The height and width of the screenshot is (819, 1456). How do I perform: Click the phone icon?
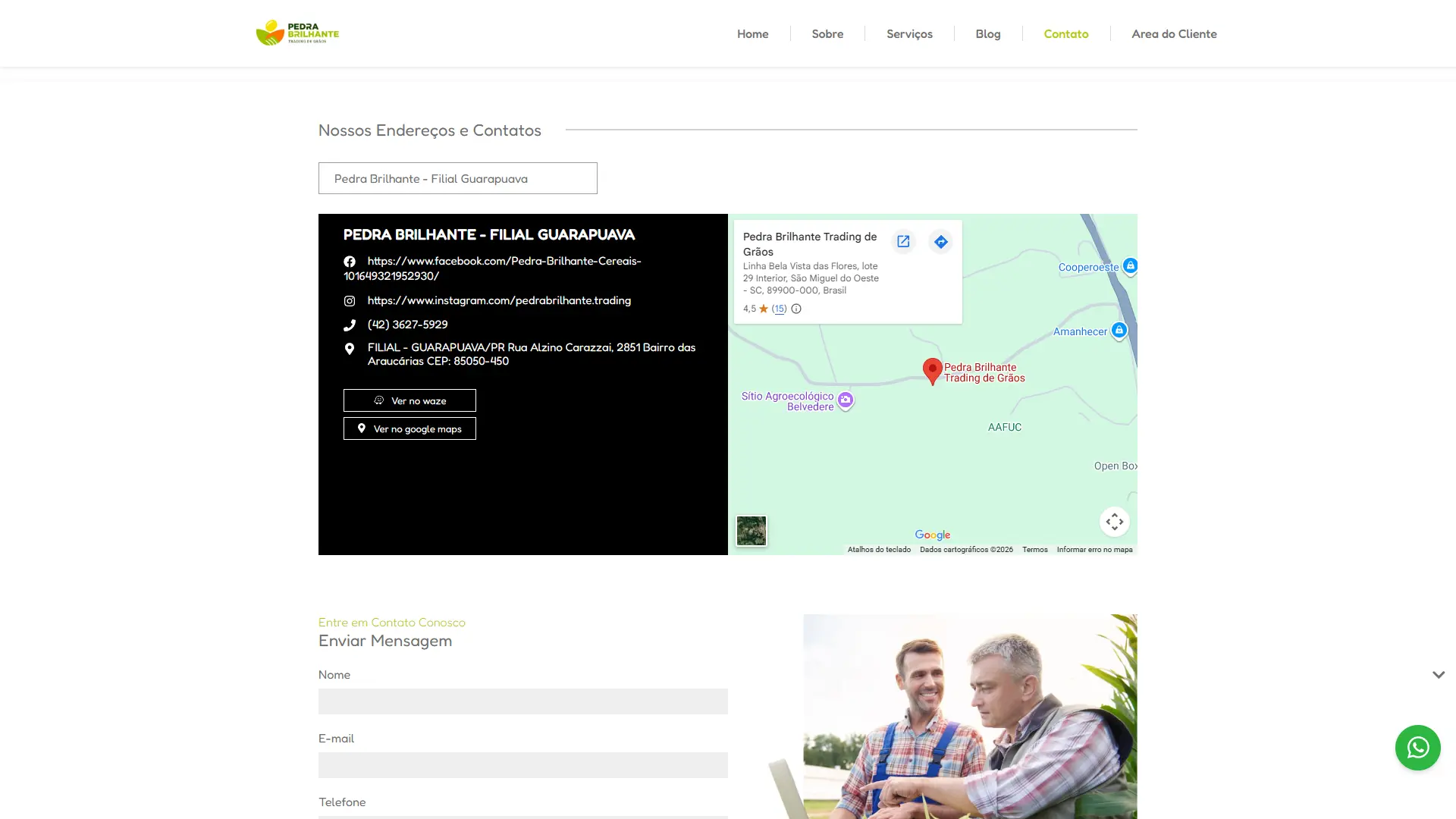pos(350,325)
